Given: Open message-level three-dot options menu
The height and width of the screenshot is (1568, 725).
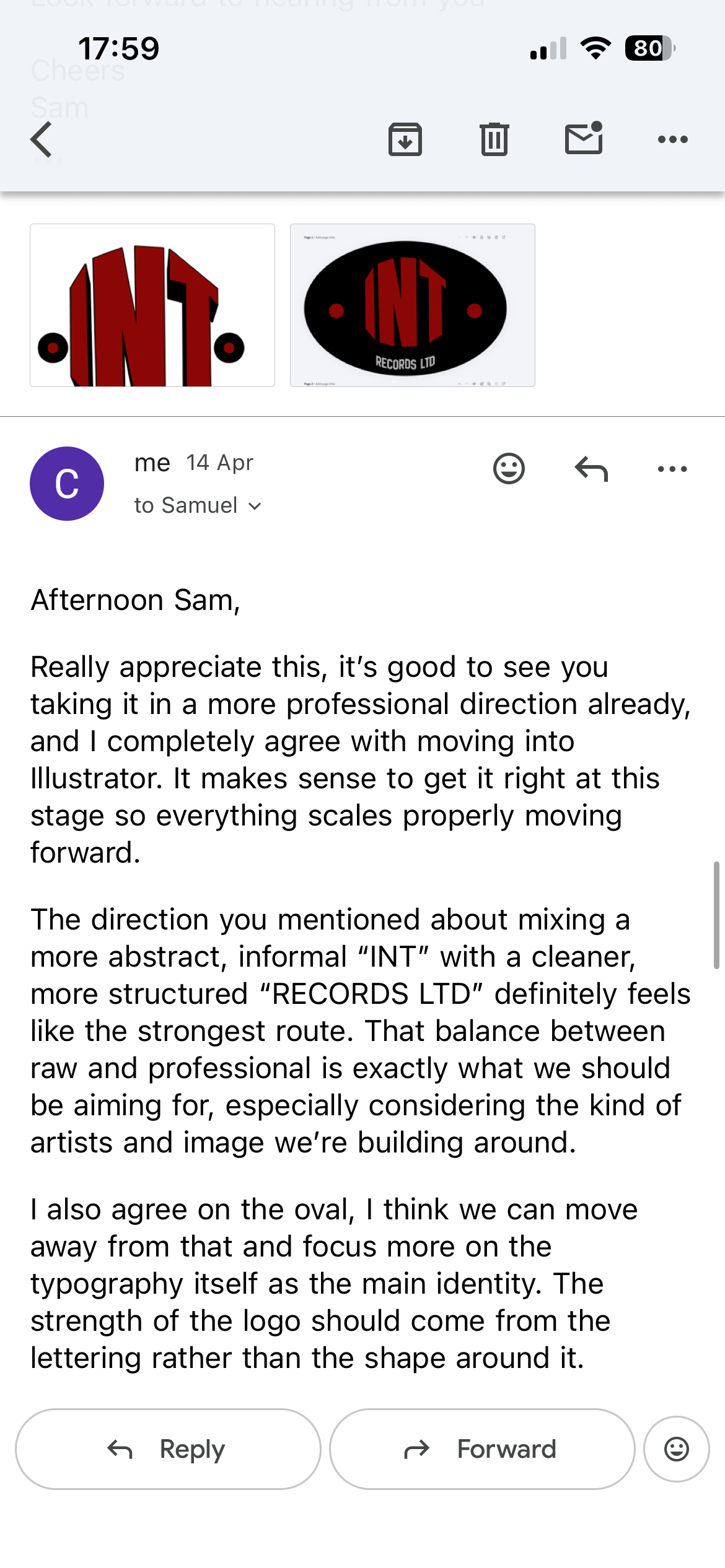Looking at the screenshot, I should tap(673, 469).
